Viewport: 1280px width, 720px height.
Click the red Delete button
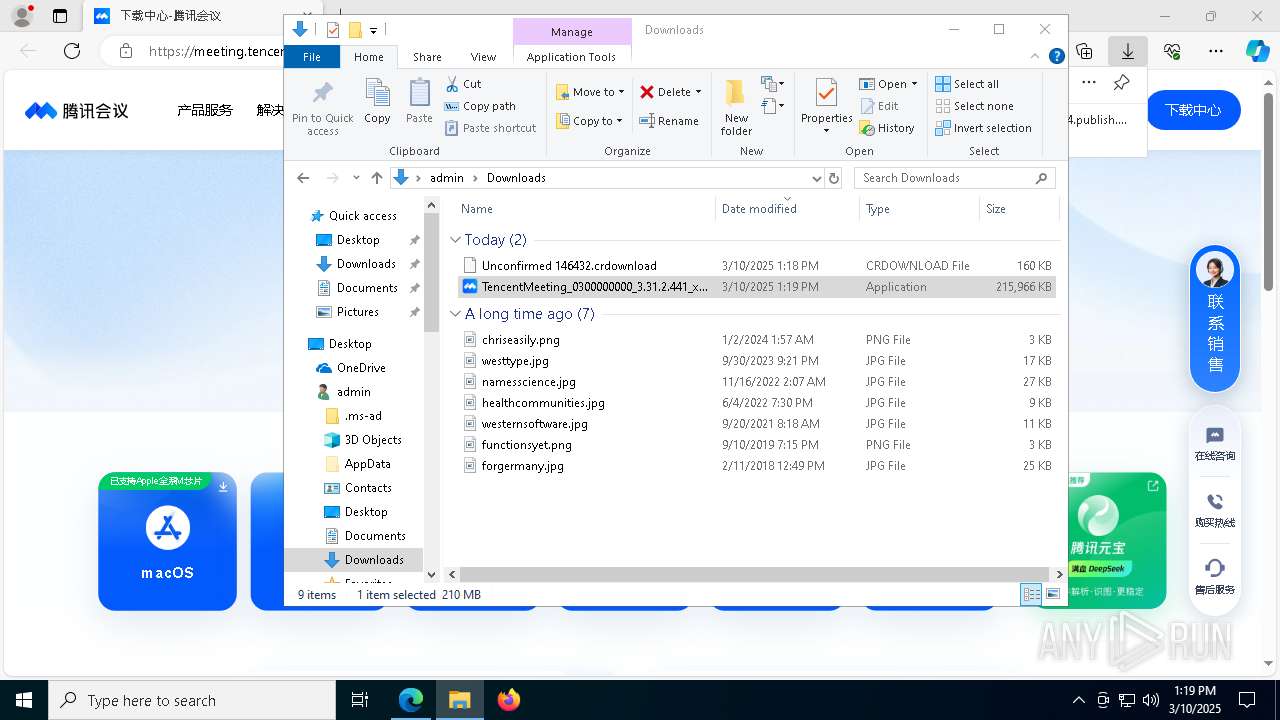665,92
